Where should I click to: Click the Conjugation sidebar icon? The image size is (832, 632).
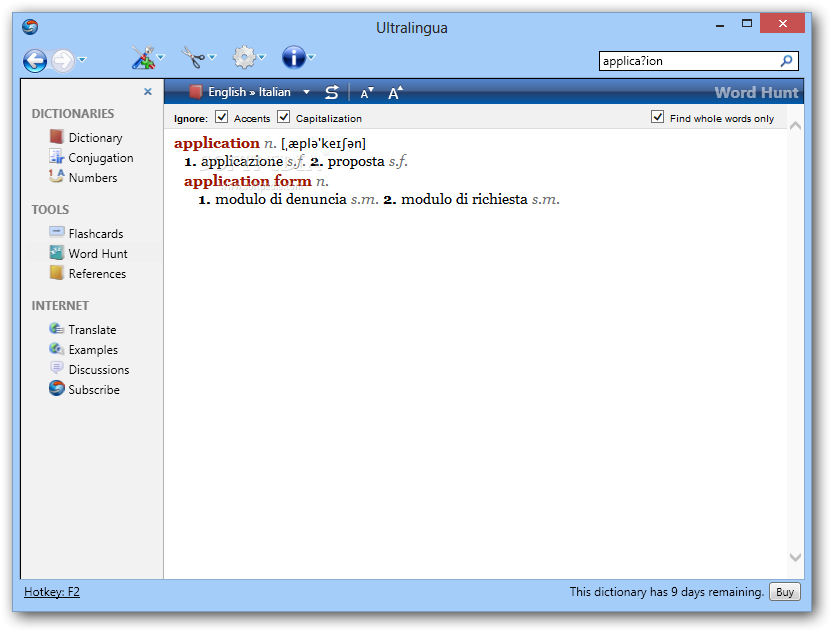click(x=57, y=157)
